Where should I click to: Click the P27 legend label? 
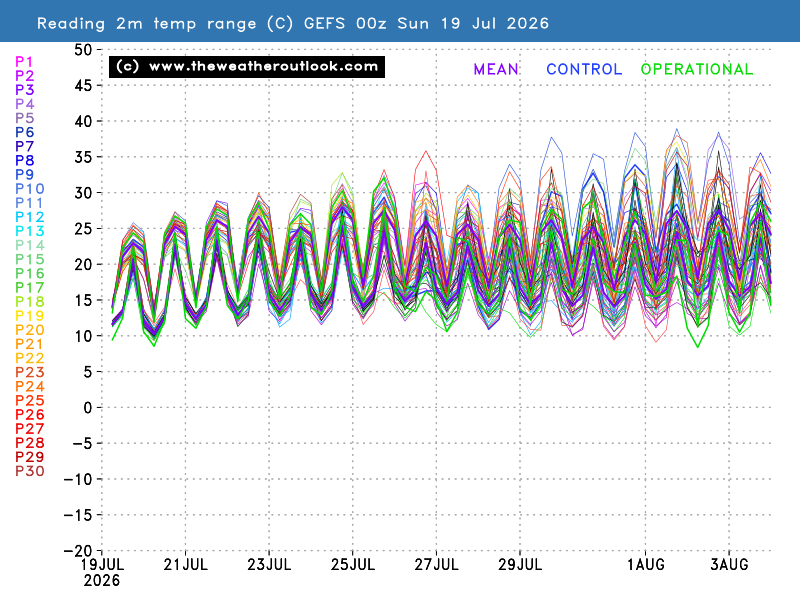tap(30, 429)
